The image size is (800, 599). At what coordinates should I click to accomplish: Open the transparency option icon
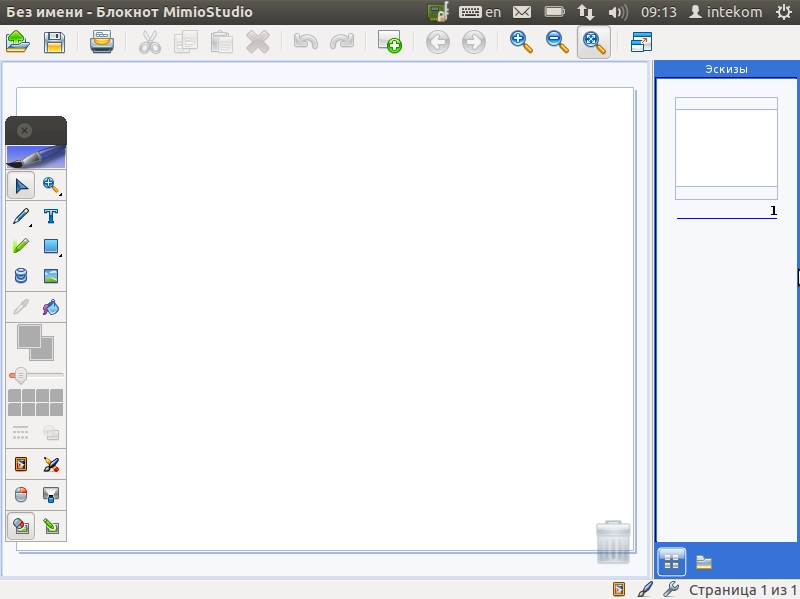tap(51, 433)
